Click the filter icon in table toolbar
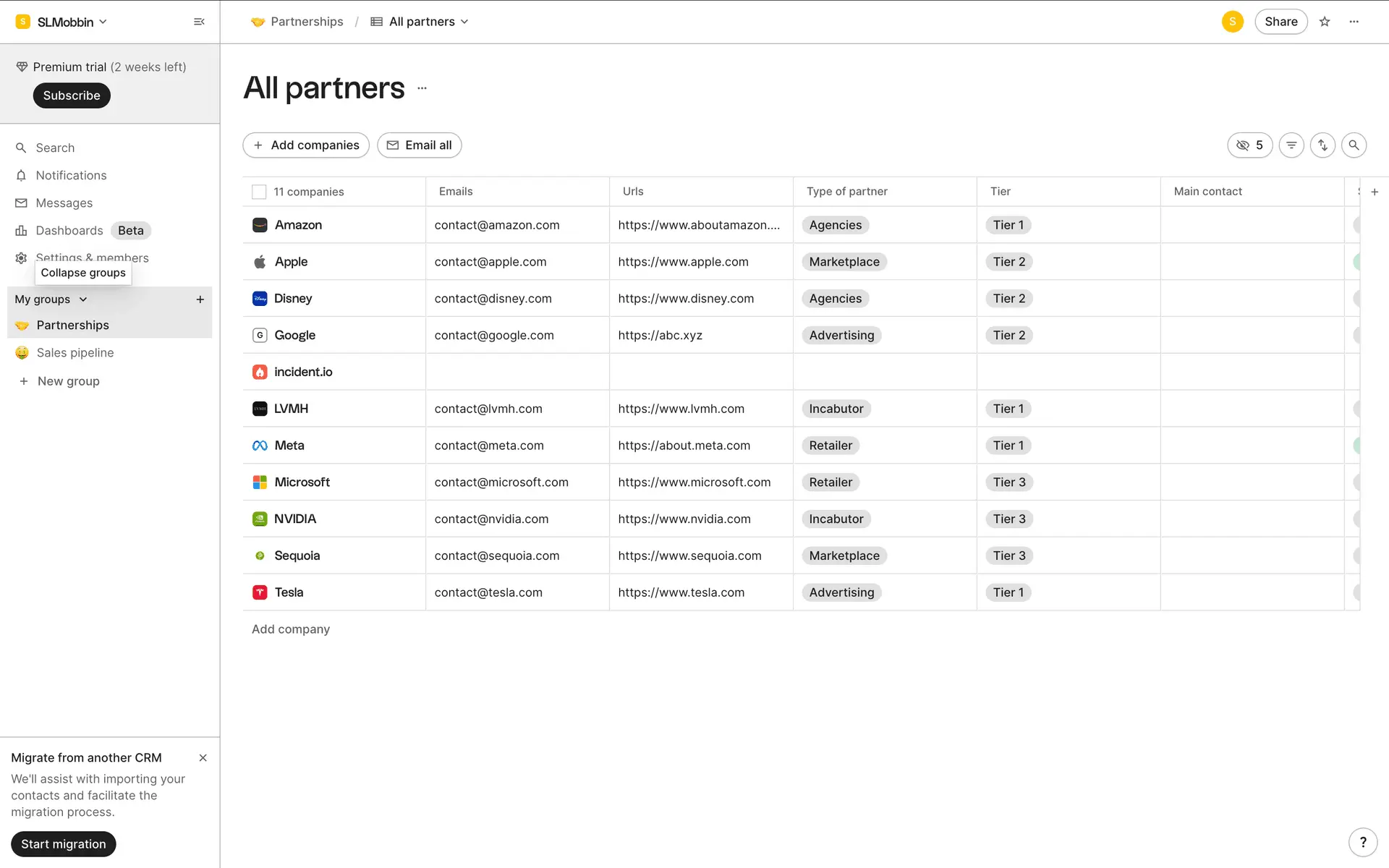Screen dimensions: 1389x868 (1291, 145)
